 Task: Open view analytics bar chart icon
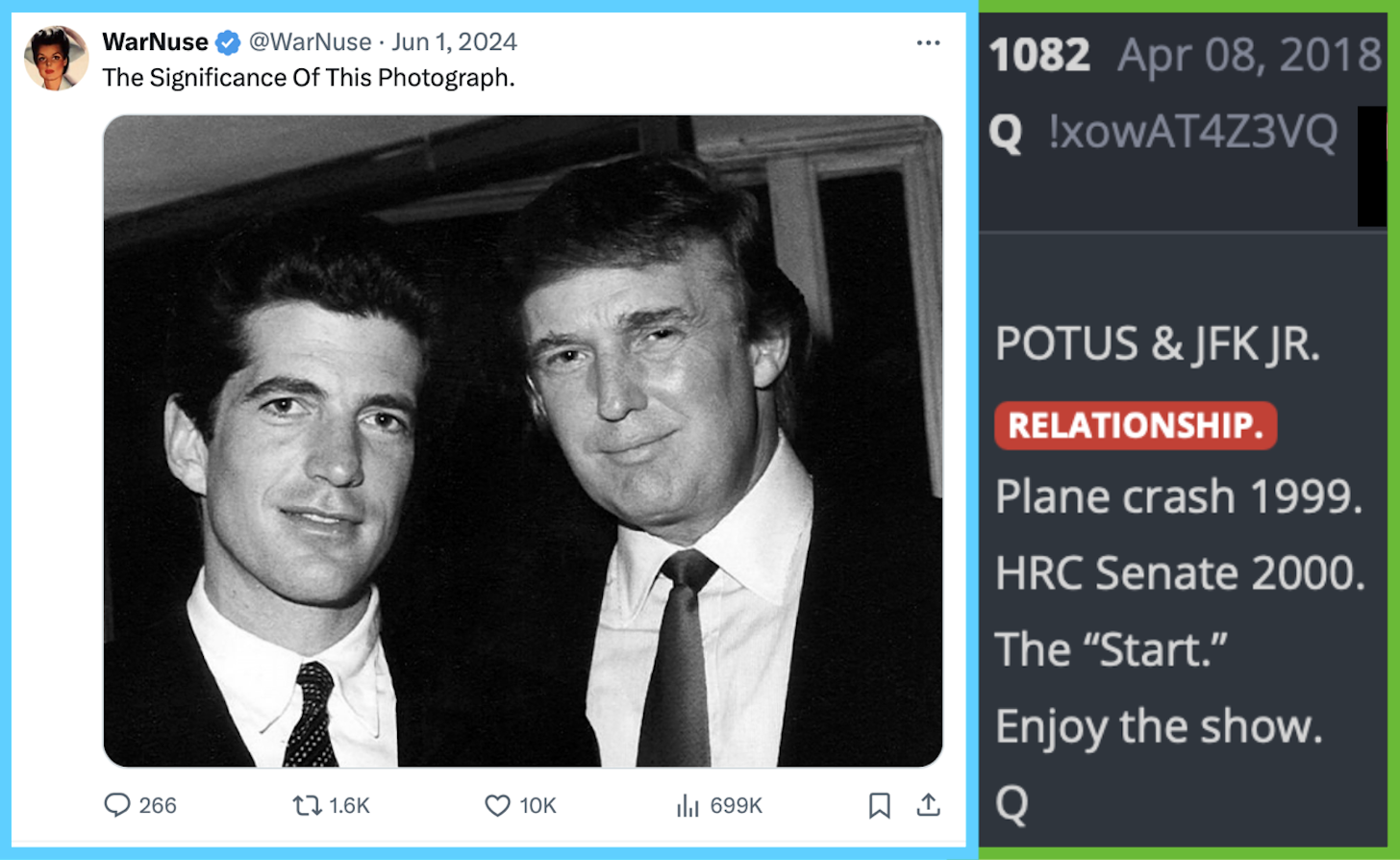(687, 805)
